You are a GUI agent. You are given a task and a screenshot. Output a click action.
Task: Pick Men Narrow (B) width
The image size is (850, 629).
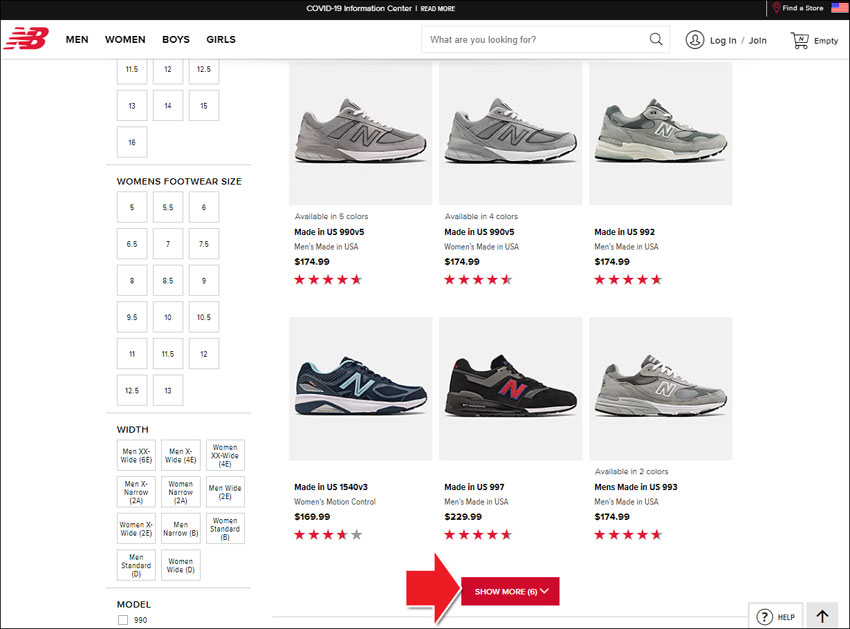[181, 528]
